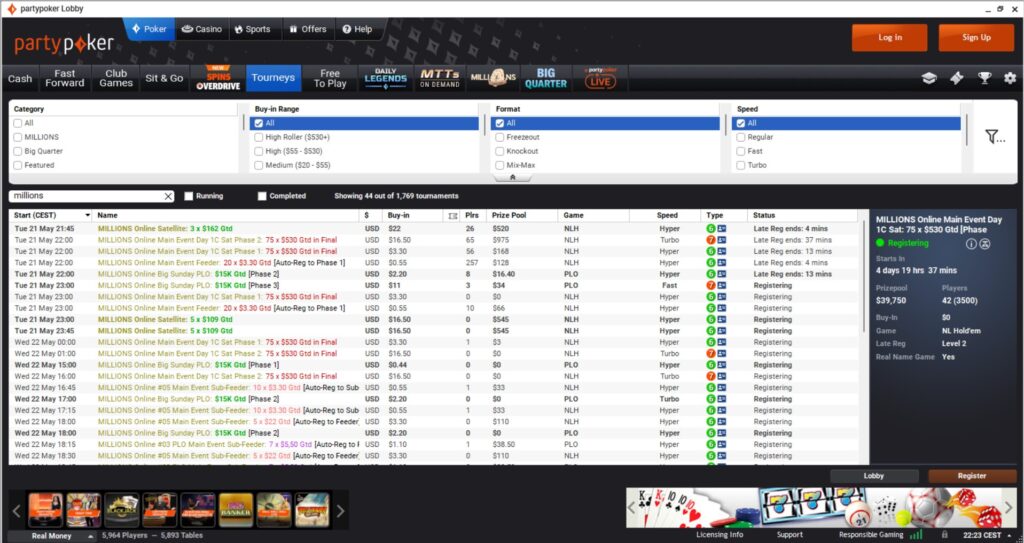Sort tournaments by Prize Pool column header

[x=509, y=216]
